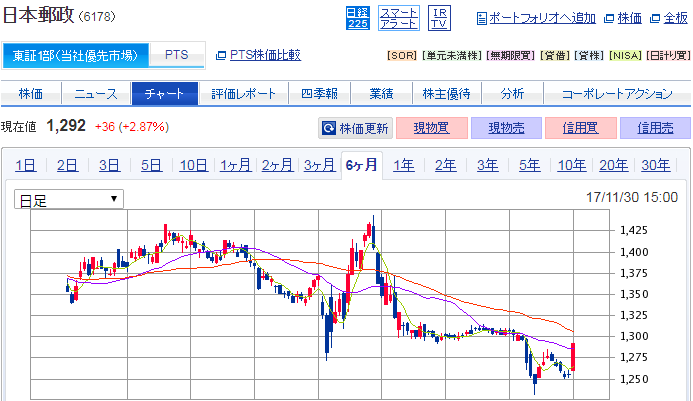
Task: Select the 1年 chart period
Action: coord(404,166)
